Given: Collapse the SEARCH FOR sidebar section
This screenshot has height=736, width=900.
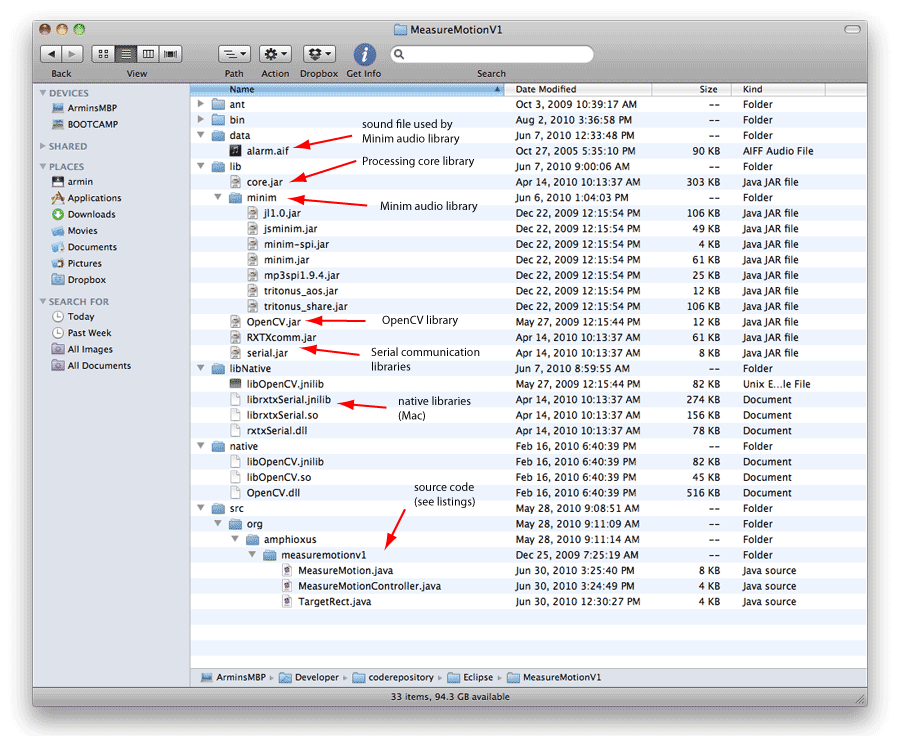Looking at the screenshot, I should 42,301.
